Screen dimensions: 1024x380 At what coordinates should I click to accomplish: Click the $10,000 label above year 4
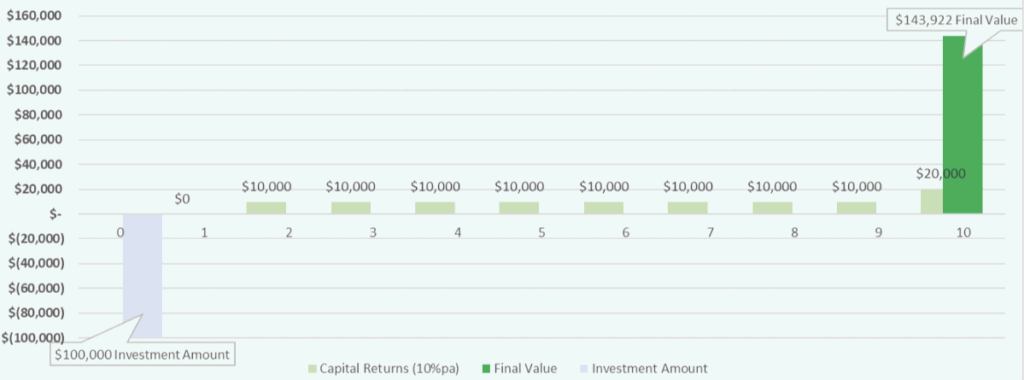[x=435, y=187]
